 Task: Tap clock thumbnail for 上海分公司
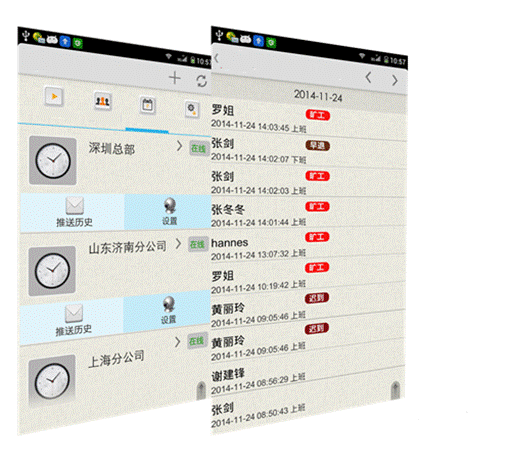pyautogui.click(x=52, y=381)
